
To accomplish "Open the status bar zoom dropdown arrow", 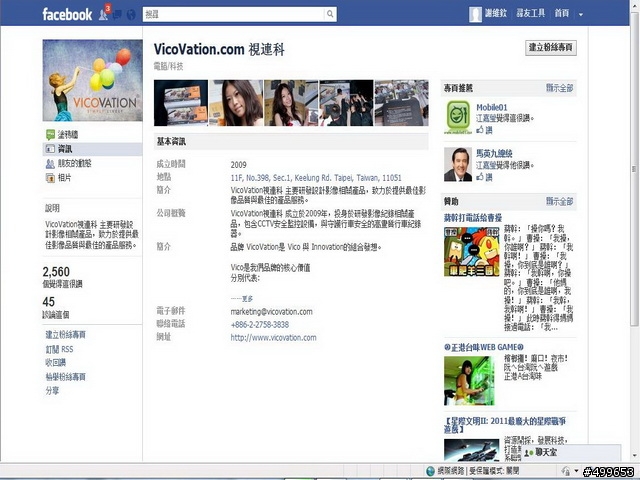I will [x=576, y=471].
